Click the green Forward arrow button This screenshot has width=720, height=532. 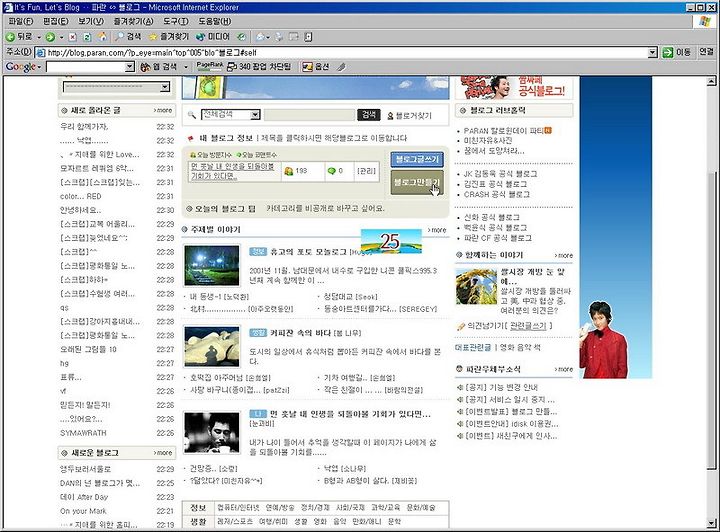50,37
